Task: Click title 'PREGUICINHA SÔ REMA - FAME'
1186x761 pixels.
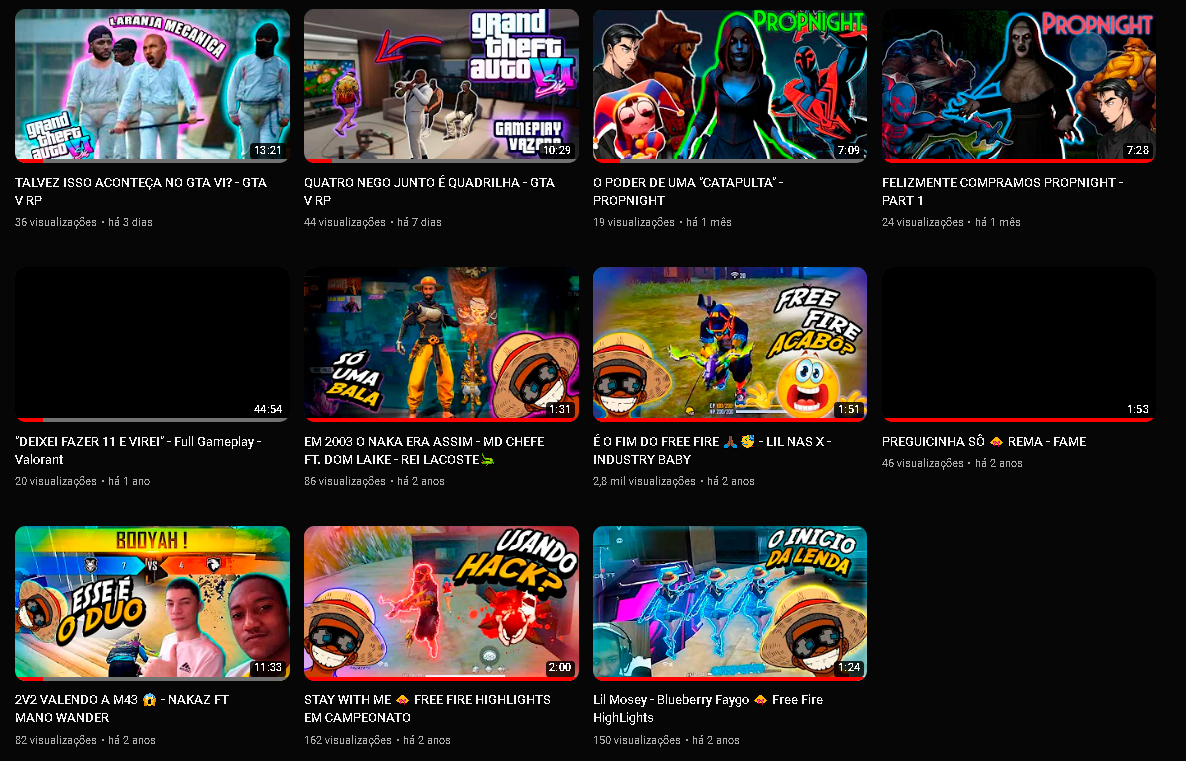Action: pyautogui.click(x=983, y=441)
